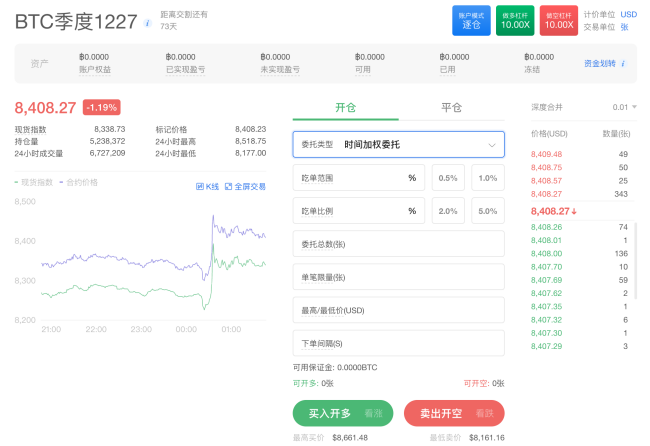Click the 买入开多 green buy button

343,413
